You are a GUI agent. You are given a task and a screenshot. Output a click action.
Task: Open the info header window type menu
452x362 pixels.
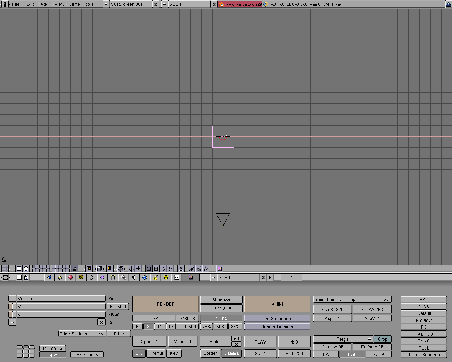(4, 4)
